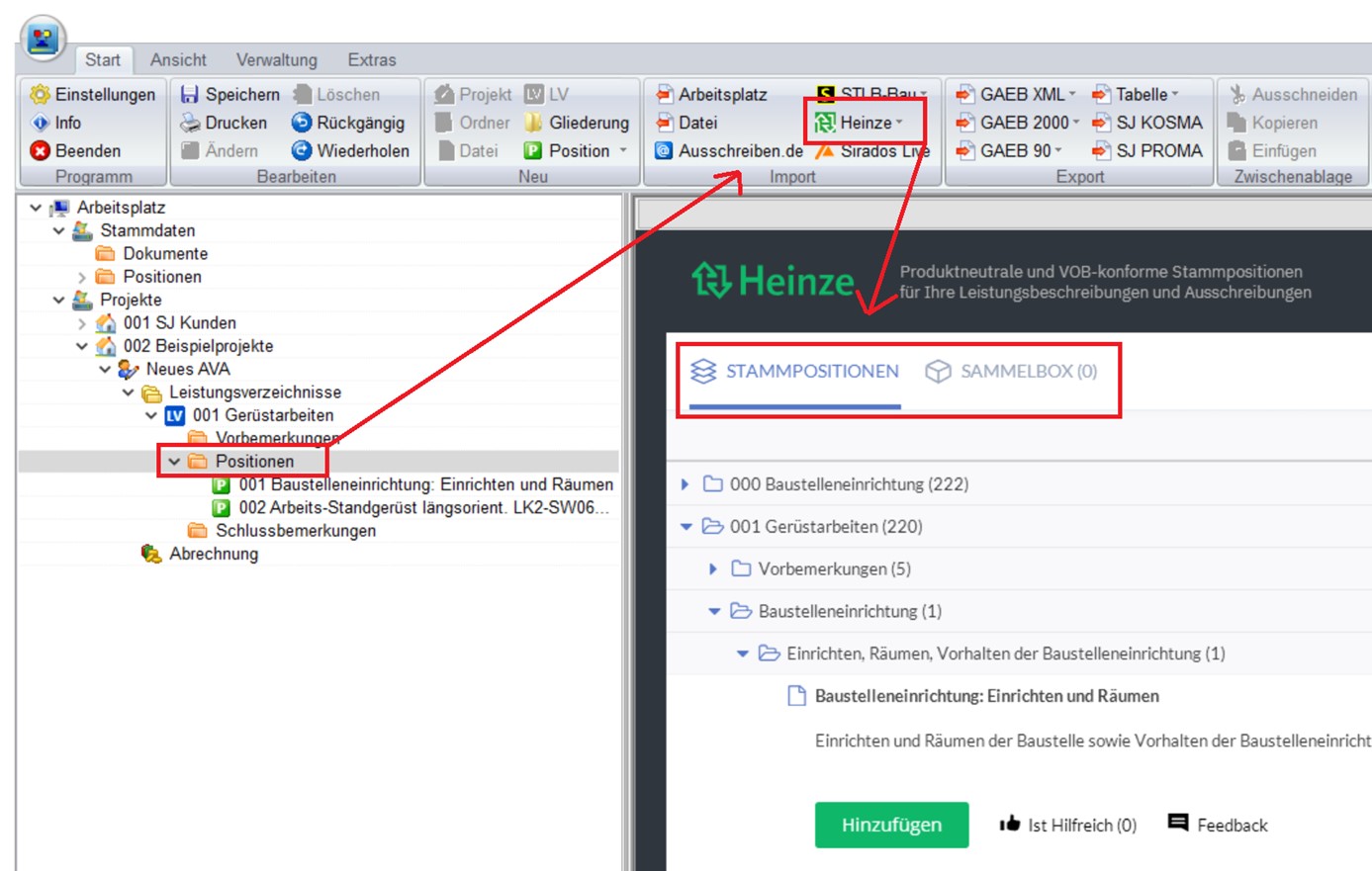This screenshot has width=1372, height=871.
Task: Open the Extras ribbon tab
Action: [372, 59]
